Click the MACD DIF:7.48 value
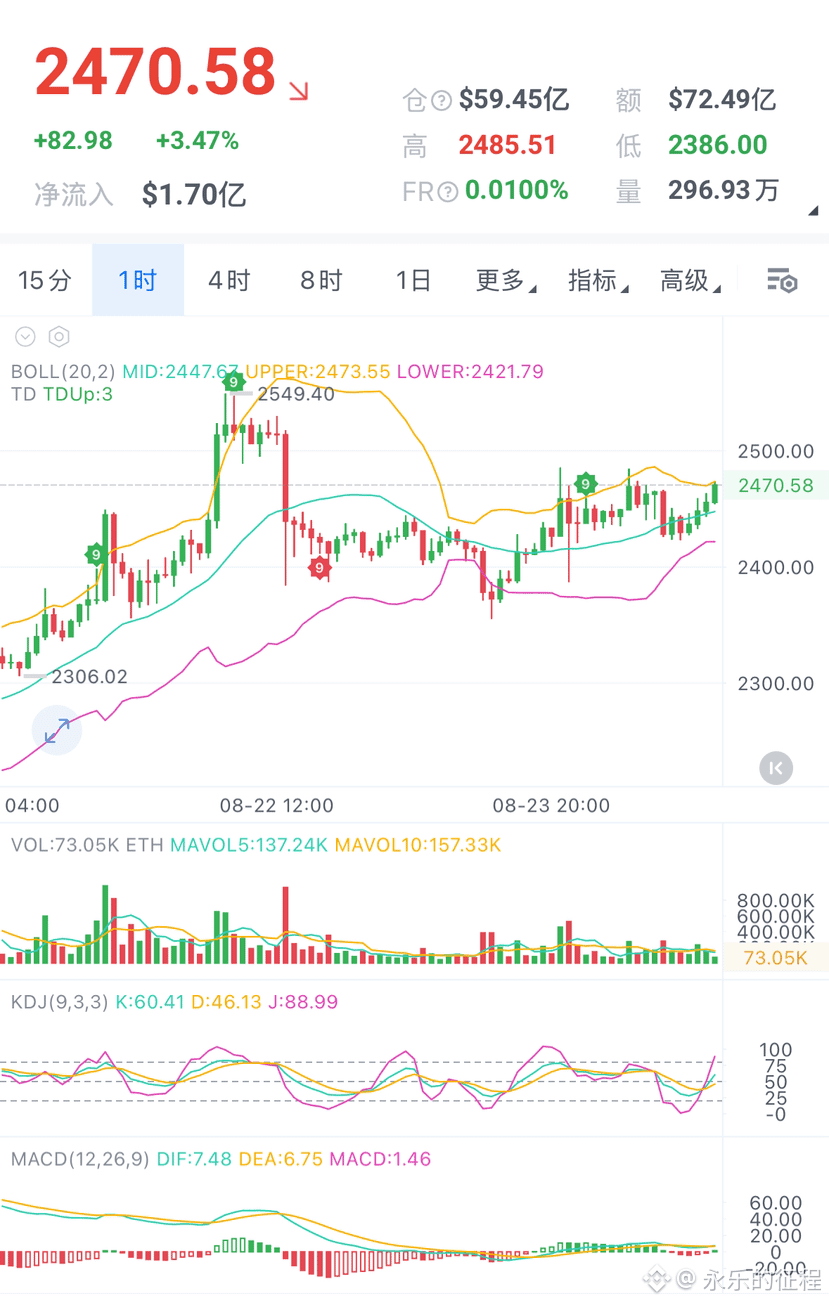This screenshot has height=1305, width=829. [194, 1159]
